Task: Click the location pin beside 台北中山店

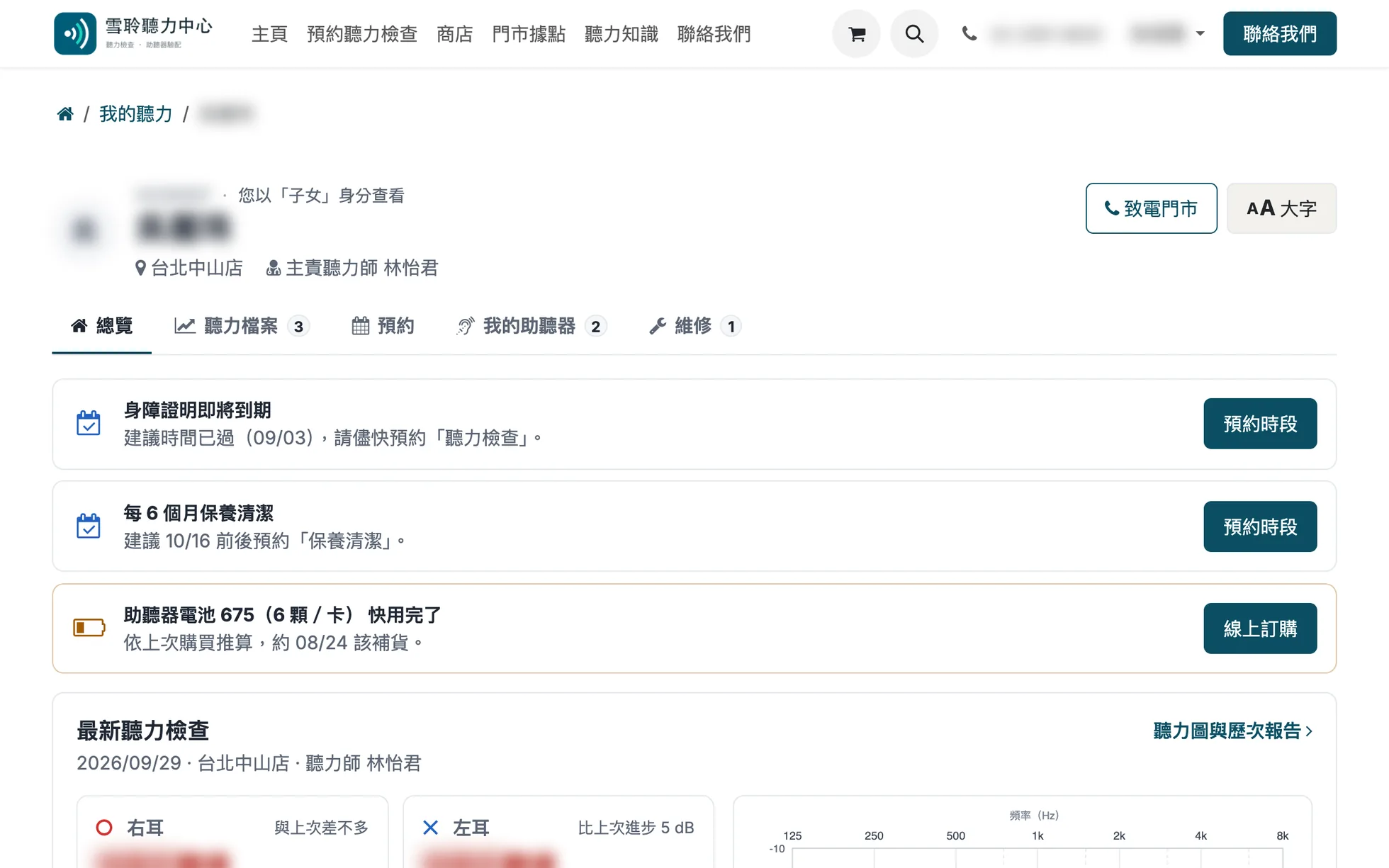Action: pyautogui.click(x=140, y=268)
